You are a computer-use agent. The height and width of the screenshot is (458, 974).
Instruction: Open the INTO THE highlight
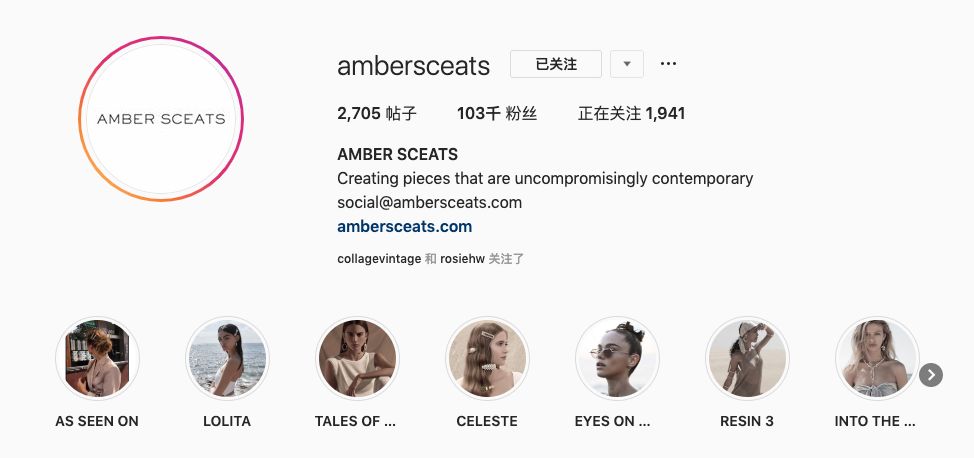coord(877,358)
